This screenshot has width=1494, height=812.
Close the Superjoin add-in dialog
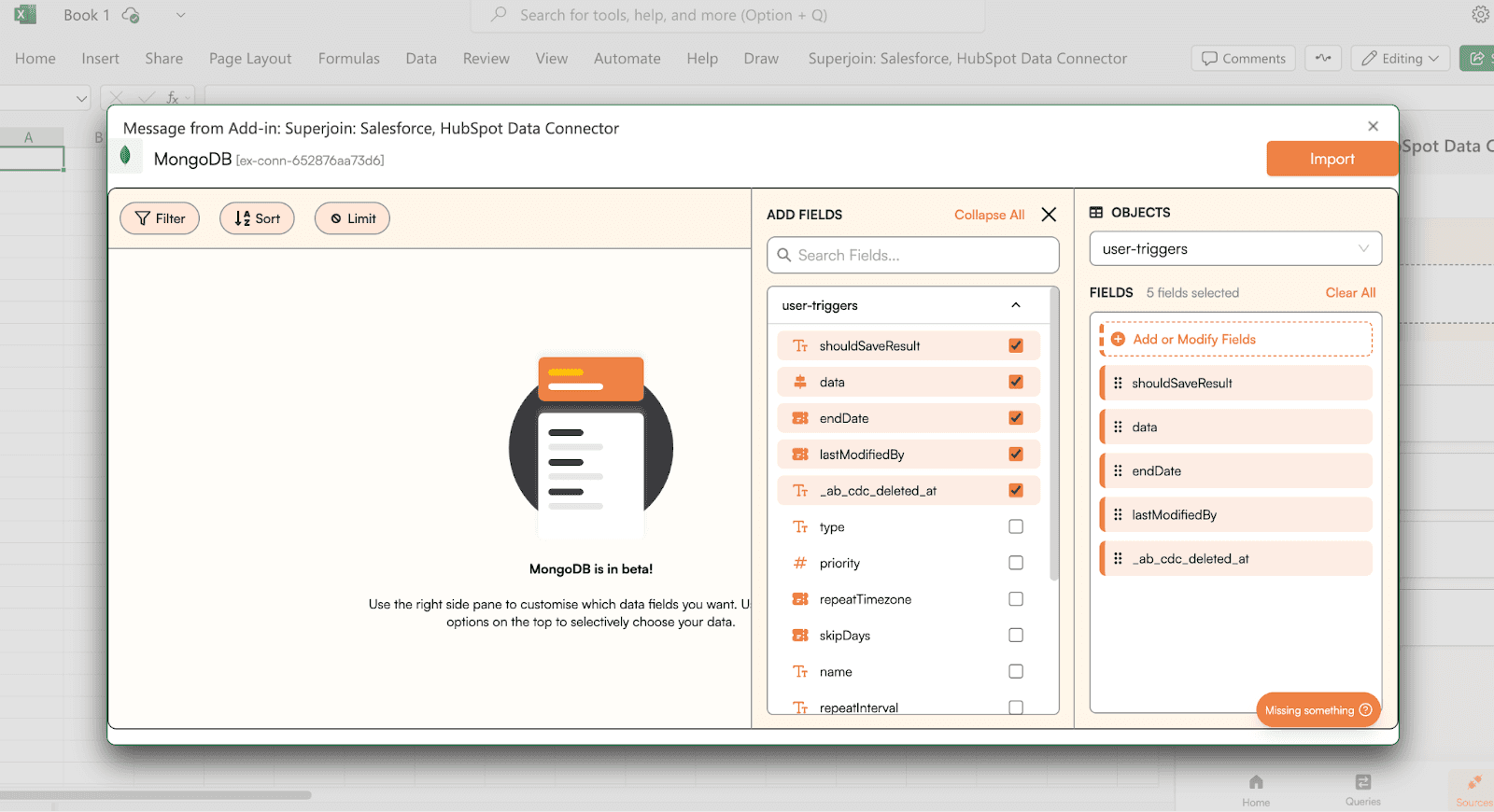click(1373, 126)
